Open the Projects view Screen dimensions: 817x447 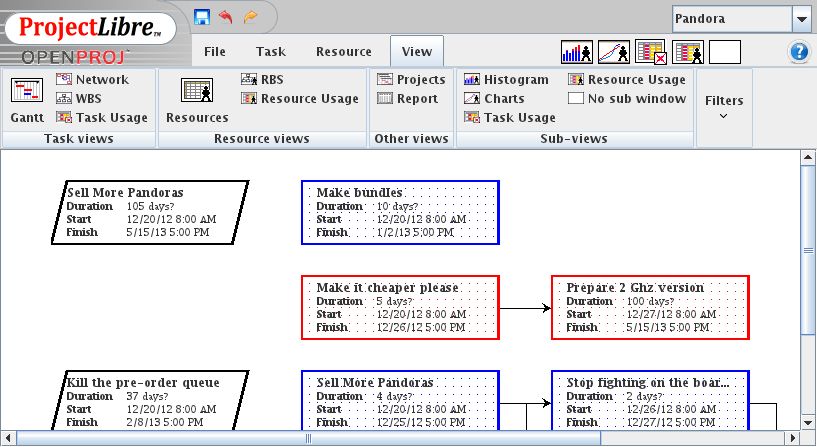pyautogui.click(x=411, y=79)
